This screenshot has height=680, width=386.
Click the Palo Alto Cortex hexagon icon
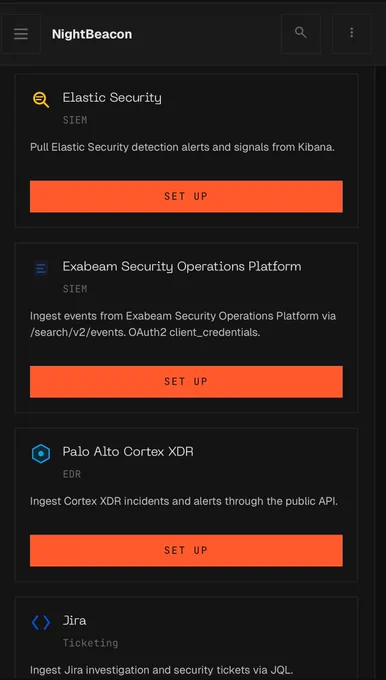[x=41, y=454]
